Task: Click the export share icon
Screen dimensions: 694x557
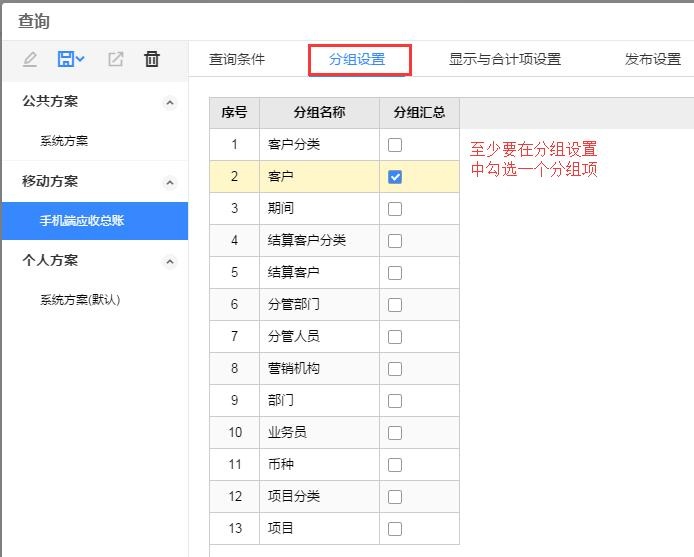Action: 116,59
